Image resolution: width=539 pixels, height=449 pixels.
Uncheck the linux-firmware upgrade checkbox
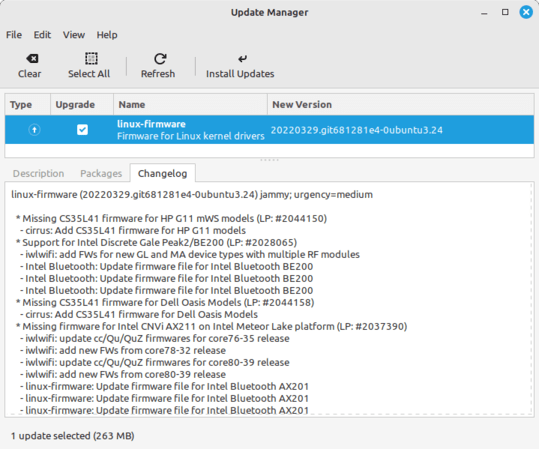(82, 130)
